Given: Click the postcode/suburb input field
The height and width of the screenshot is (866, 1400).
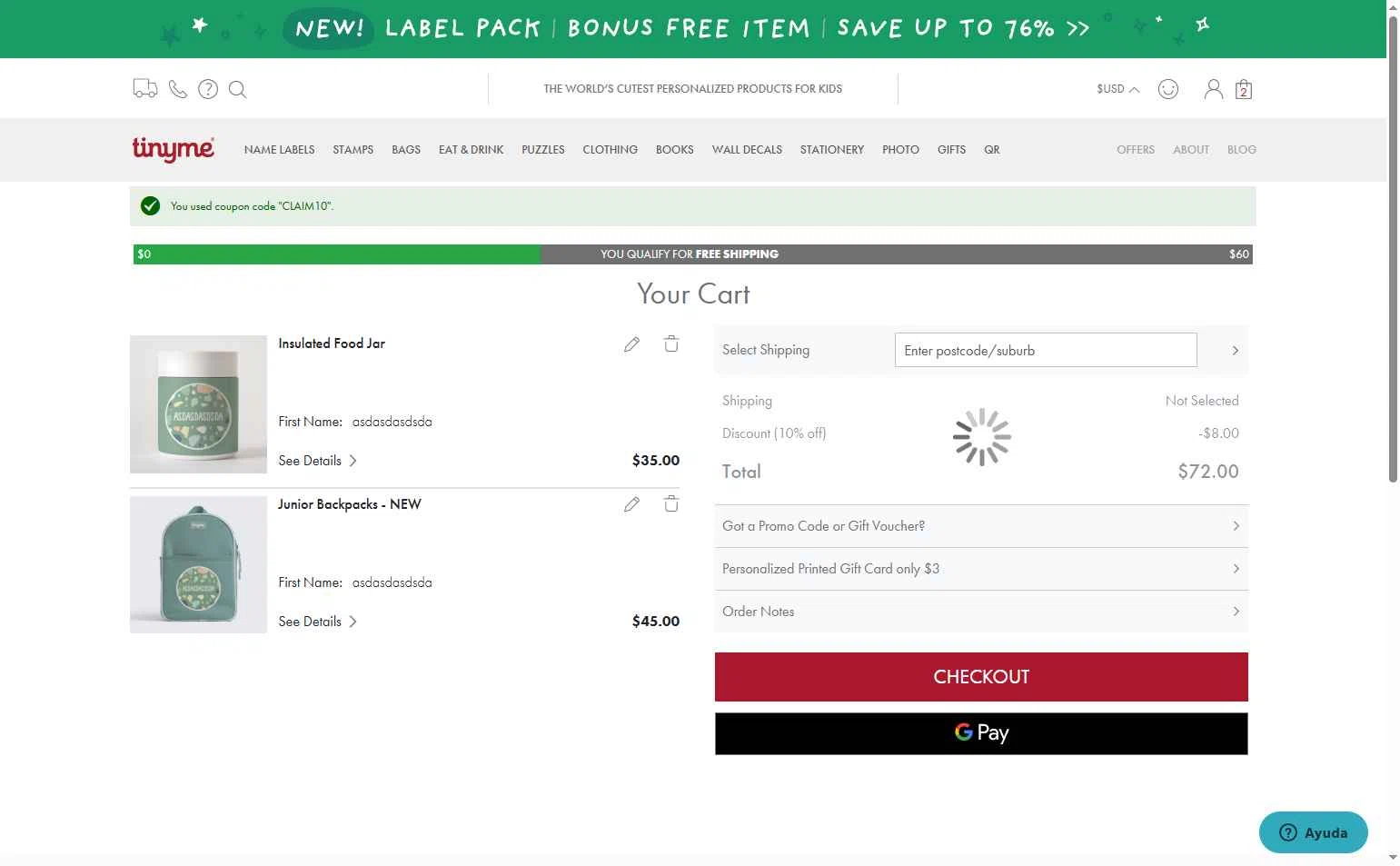Looking at the screenshot, I should point(1046,351).
